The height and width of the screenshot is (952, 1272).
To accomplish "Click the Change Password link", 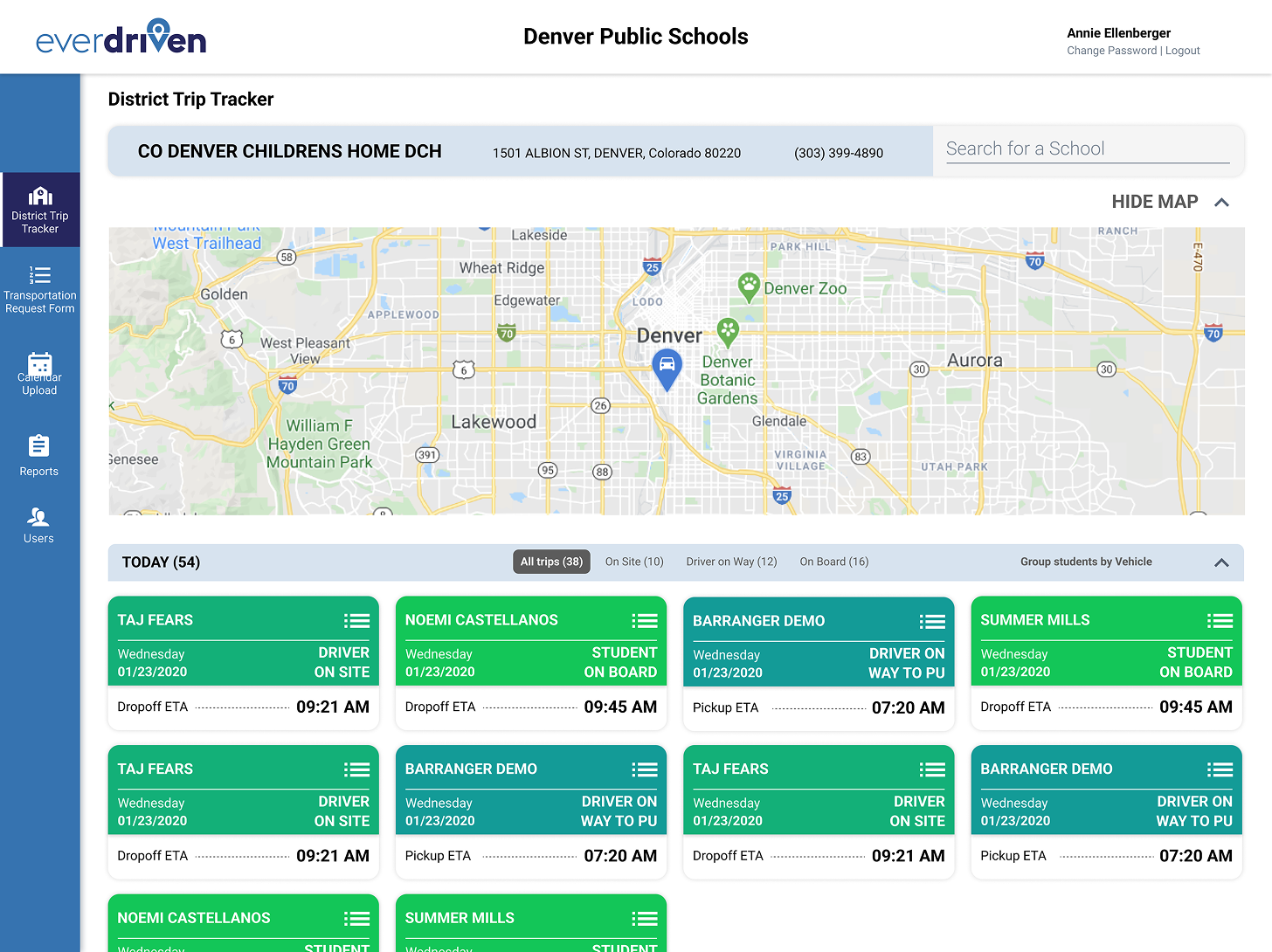I will [1111, 51].
